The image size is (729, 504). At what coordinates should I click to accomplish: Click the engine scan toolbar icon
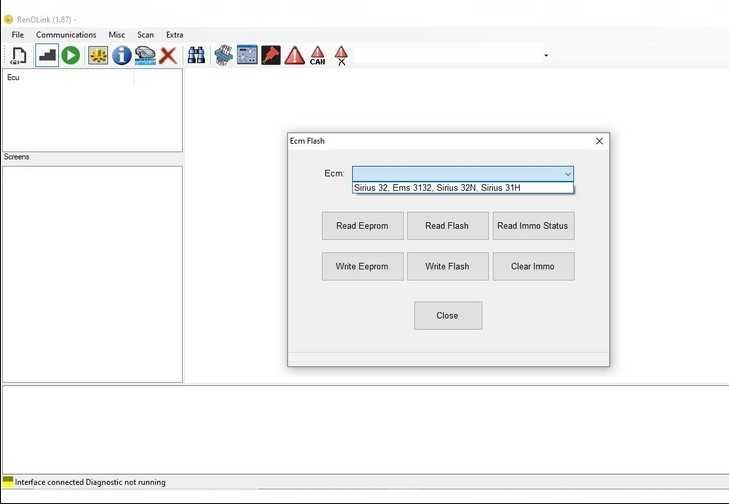pos(145,56)
